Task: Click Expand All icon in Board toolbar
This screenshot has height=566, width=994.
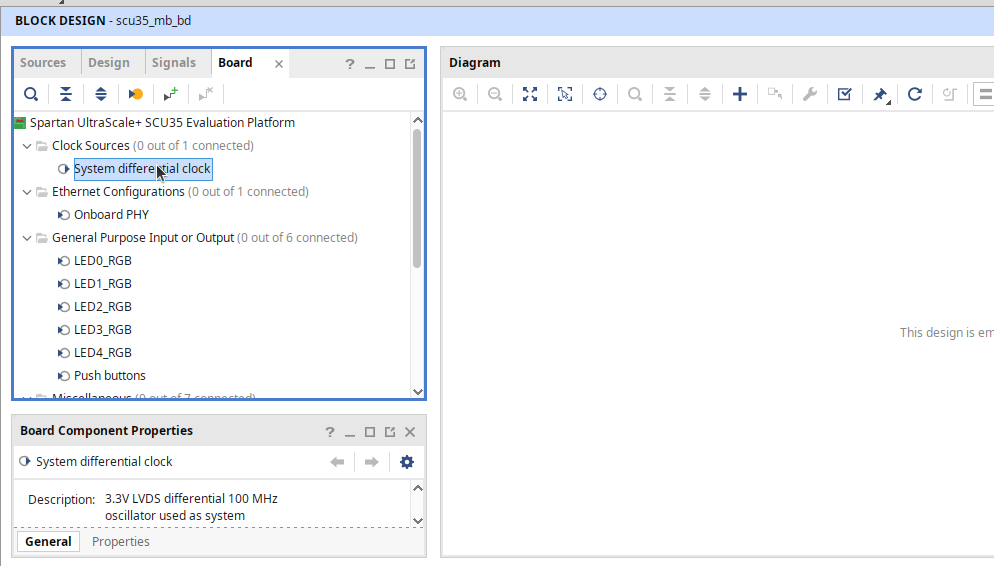Action: [x=100, y=94]
